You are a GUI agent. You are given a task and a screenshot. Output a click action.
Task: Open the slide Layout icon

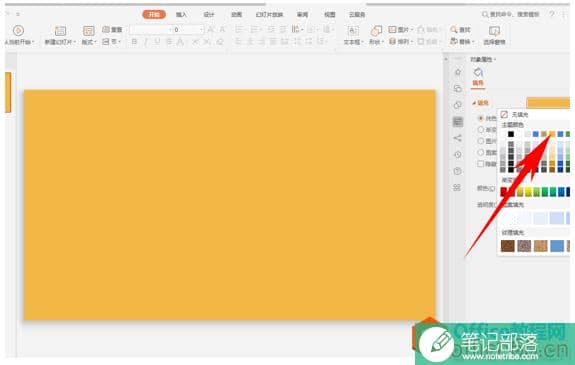(88, 31)
